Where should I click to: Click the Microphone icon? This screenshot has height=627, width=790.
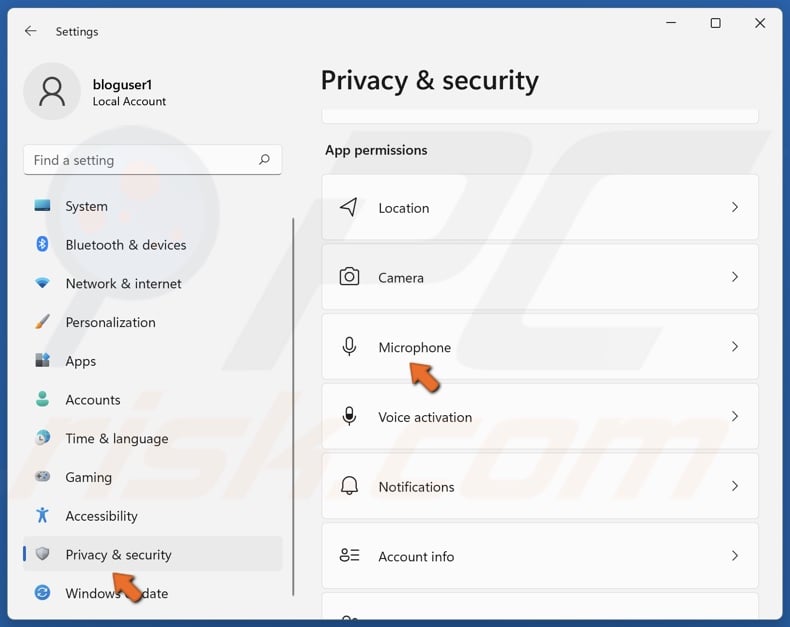349,347
